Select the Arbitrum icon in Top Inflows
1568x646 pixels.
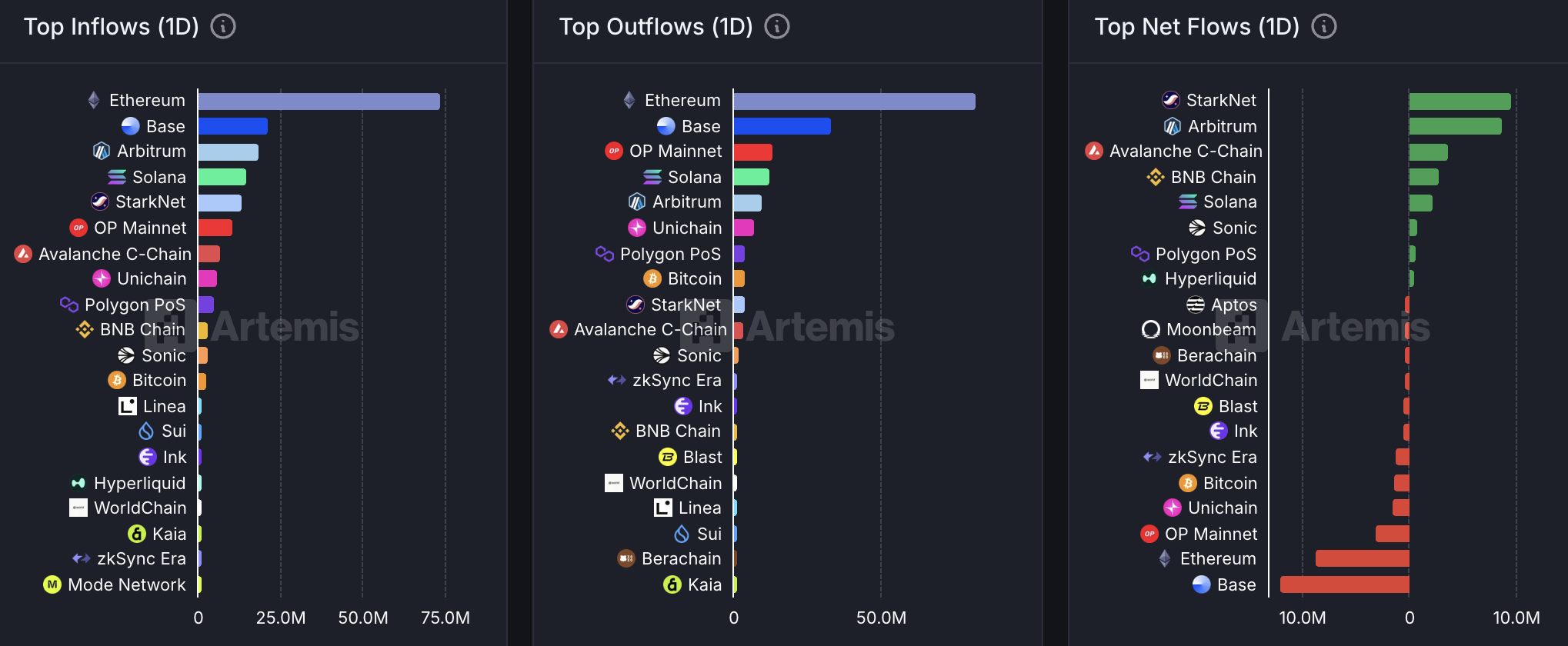[x=102, y=151]
